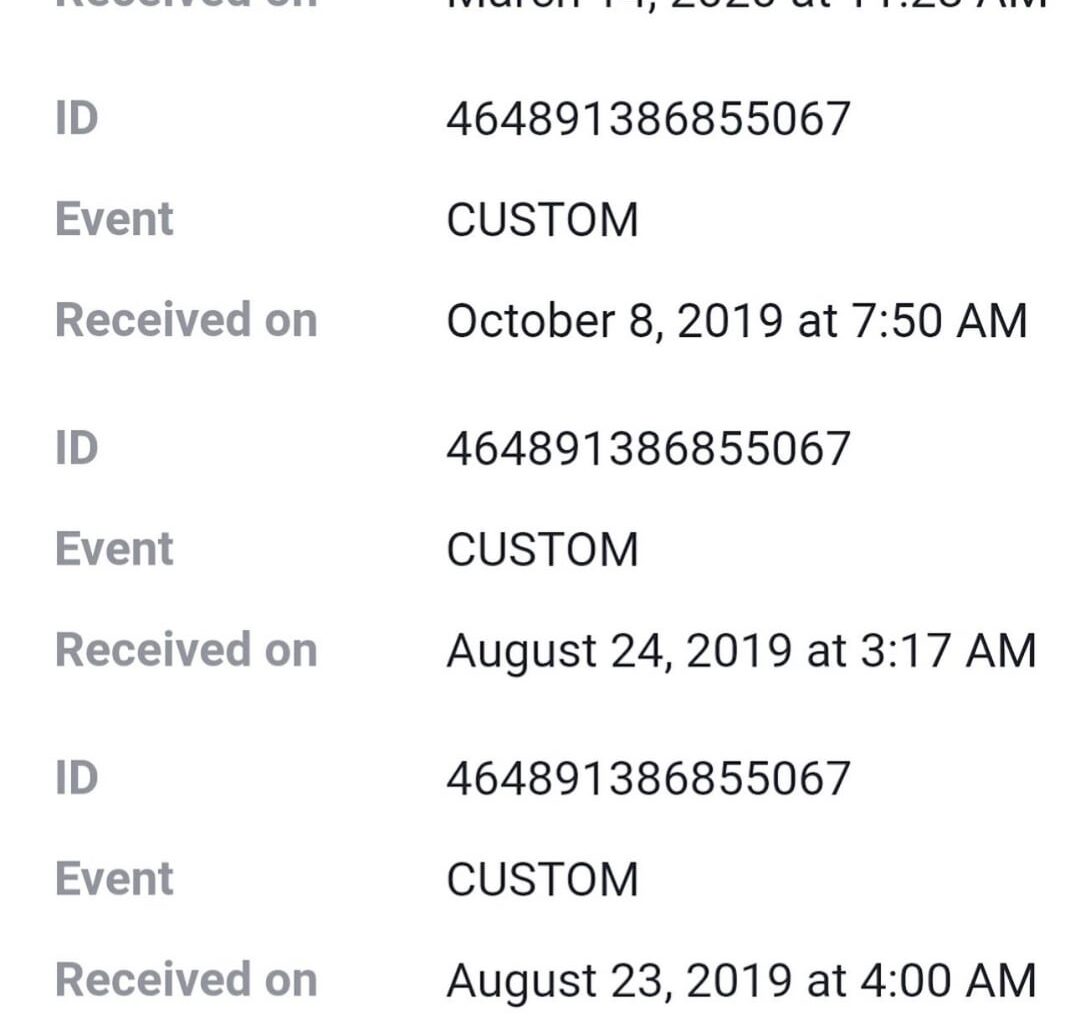
Task: Click the cut-off Received on label at top
Action: [x=186, y=4]
